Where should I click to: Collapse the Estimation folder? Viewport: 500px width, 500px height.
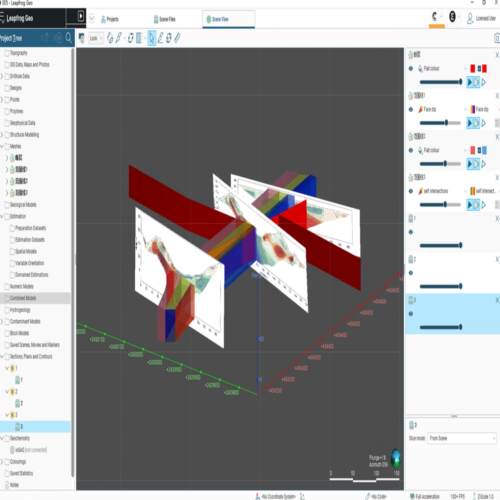tap(2, 216)
